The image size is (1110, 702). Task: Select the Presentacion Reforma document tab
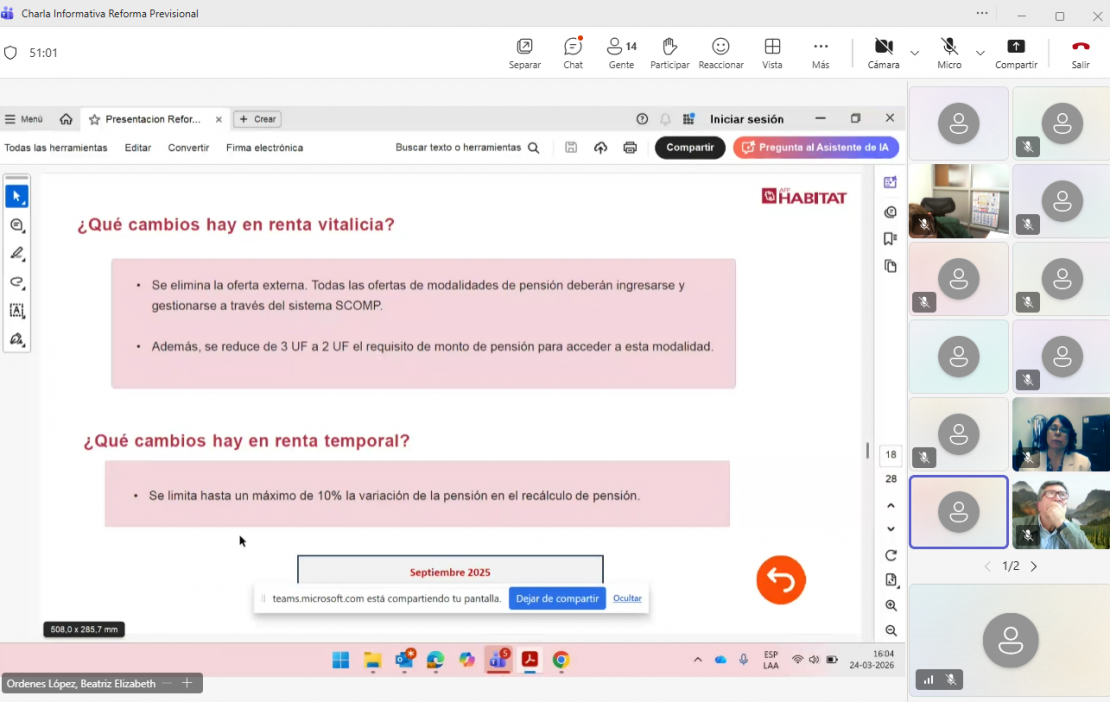pos(152,119)
